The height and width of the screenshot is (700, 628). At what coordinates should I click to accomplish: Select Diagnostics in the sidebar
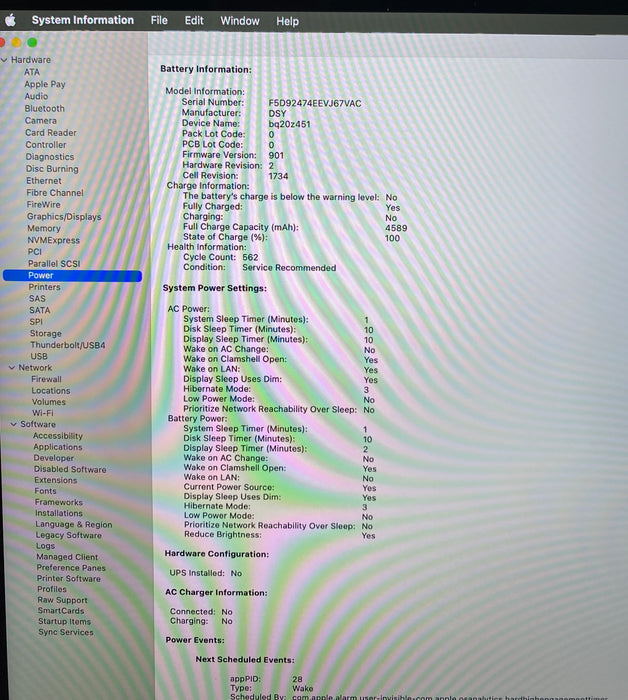(50, 157)
